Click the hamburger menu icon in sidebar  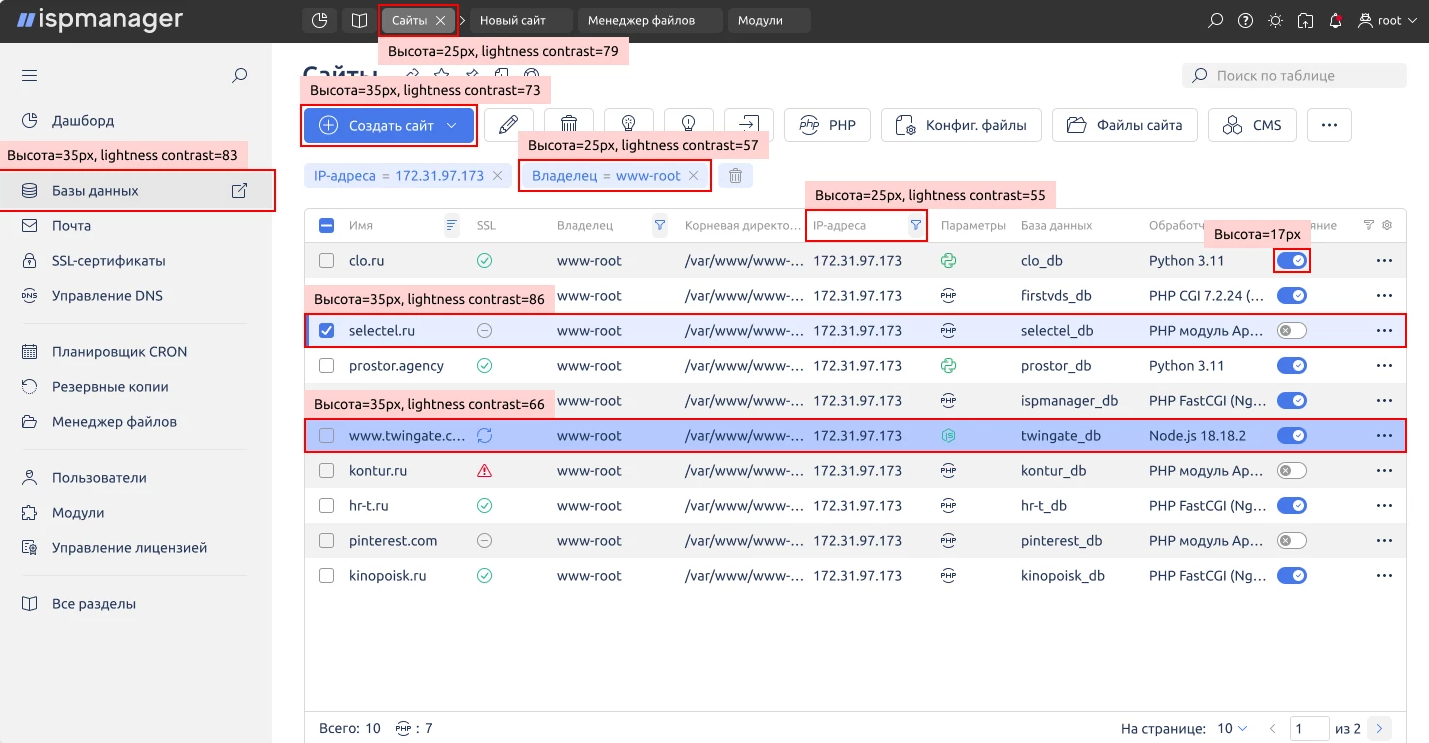[29, 75]
